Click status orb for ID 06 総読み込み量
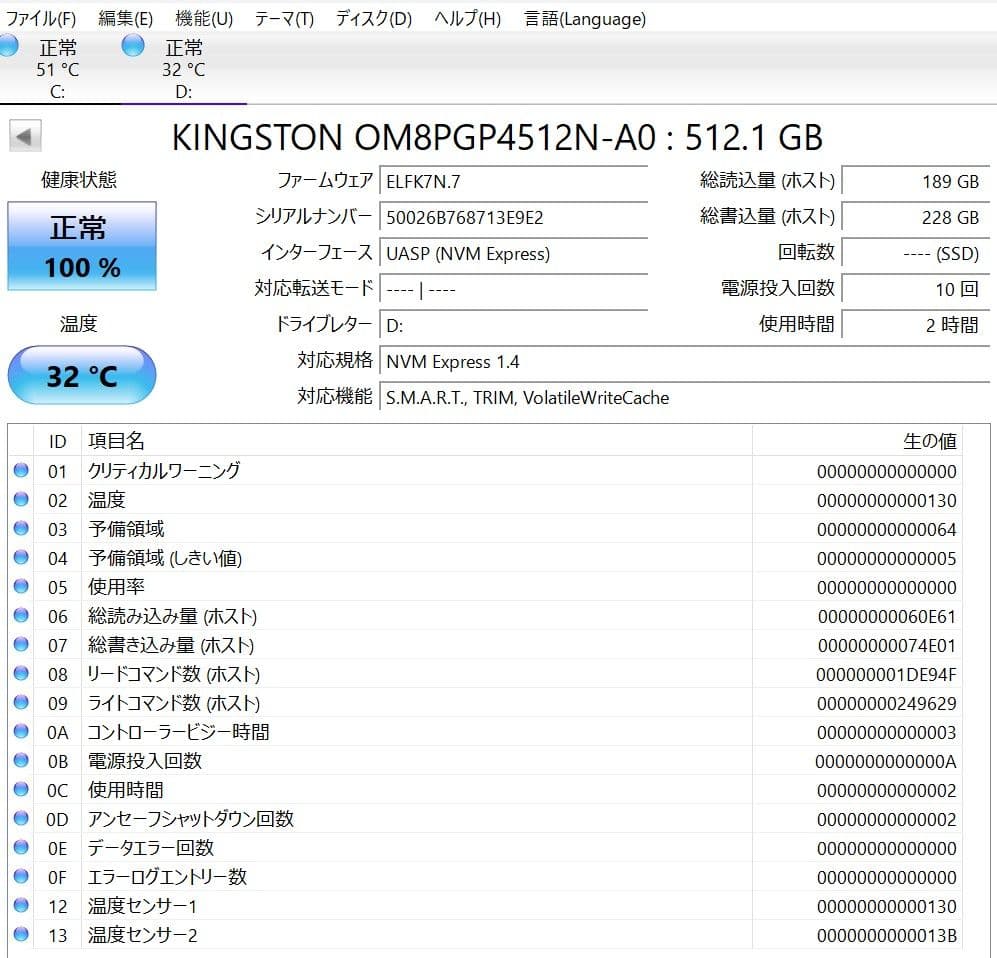Screen dimensions: 997x958 pyautogui.click(x=21, y=615)
